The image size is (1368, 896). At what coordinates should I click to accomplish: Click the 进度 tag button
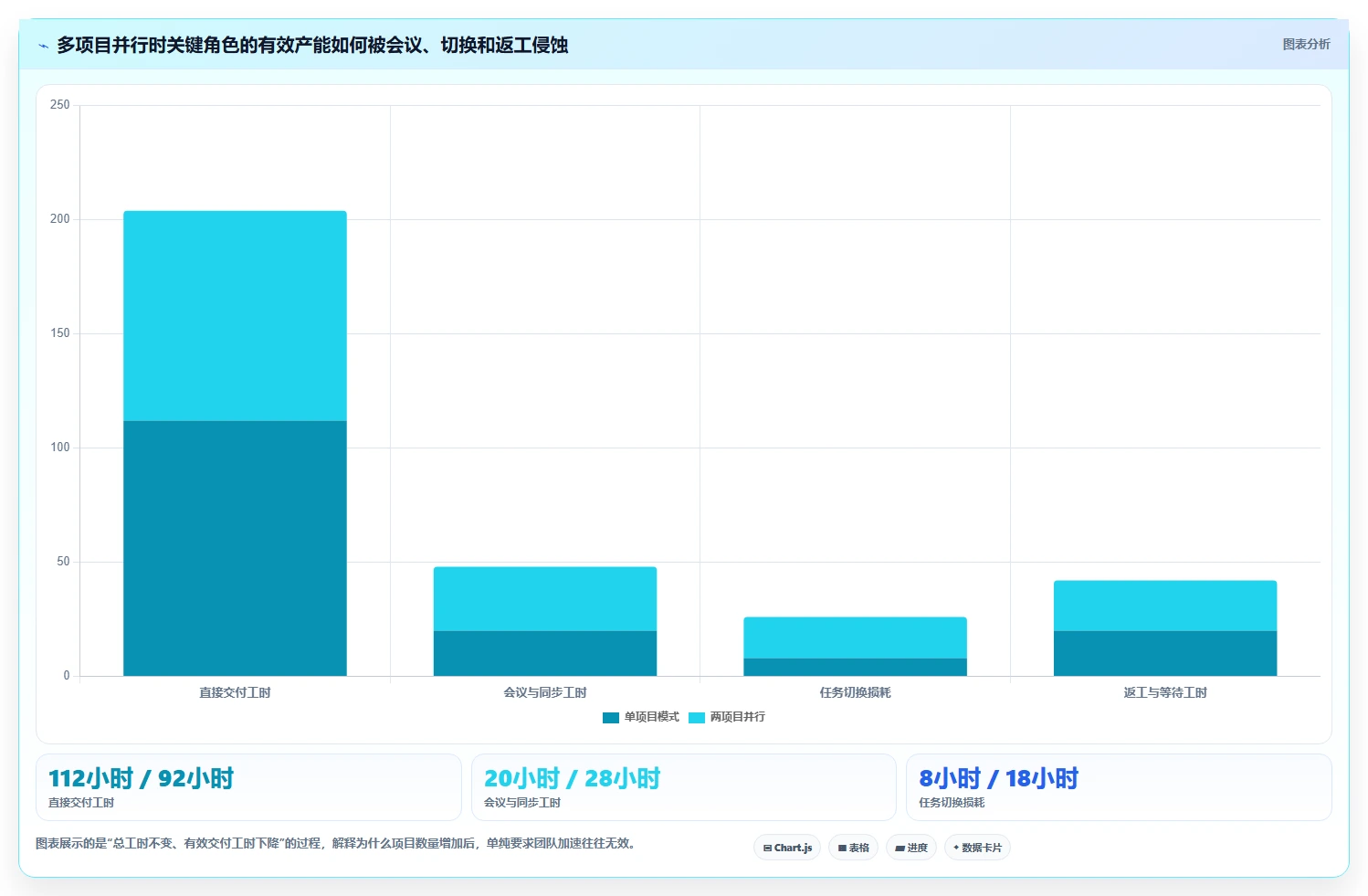tap(910, 848)
